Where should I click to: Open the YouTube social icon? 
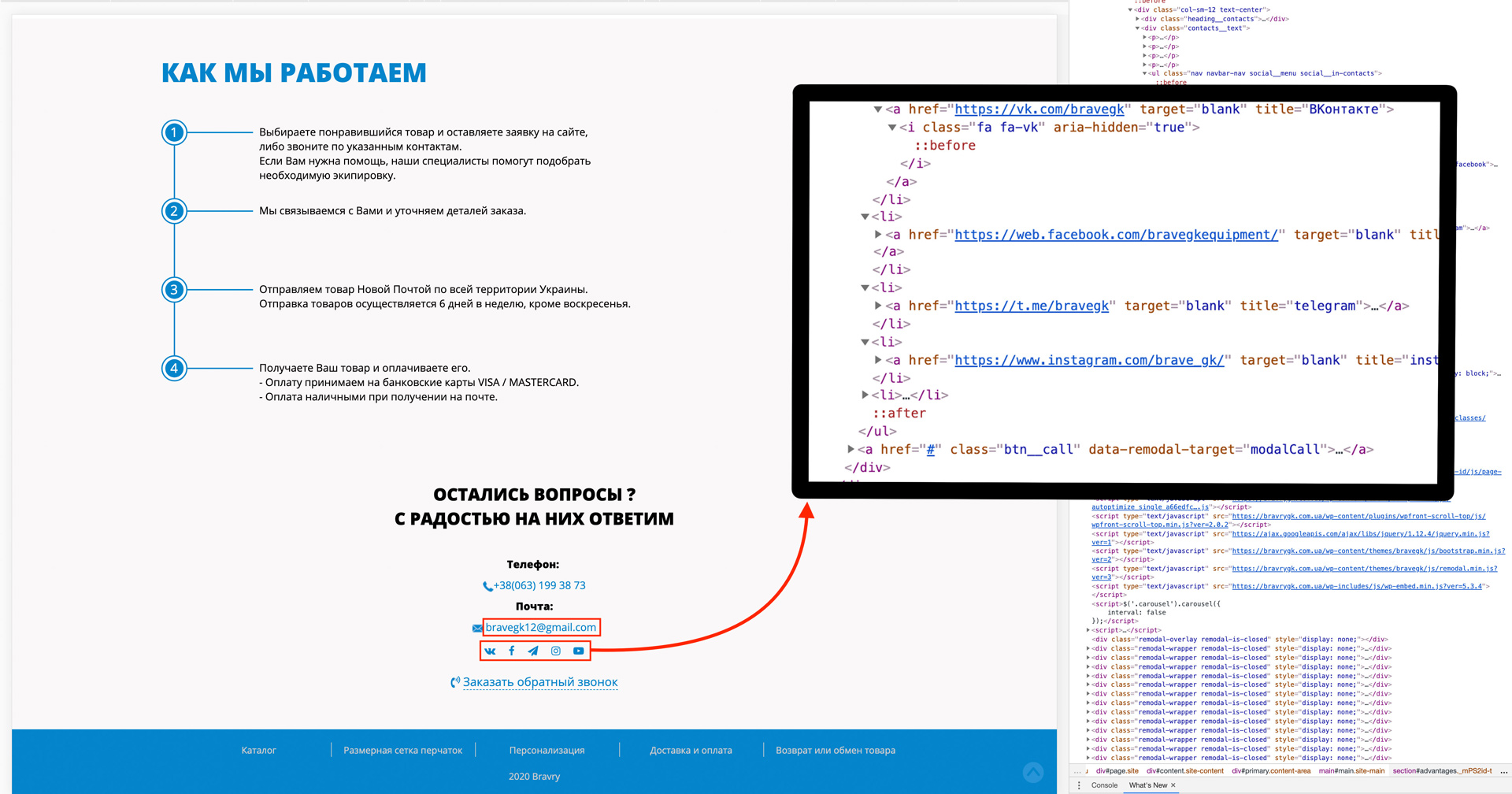(579, 651)
